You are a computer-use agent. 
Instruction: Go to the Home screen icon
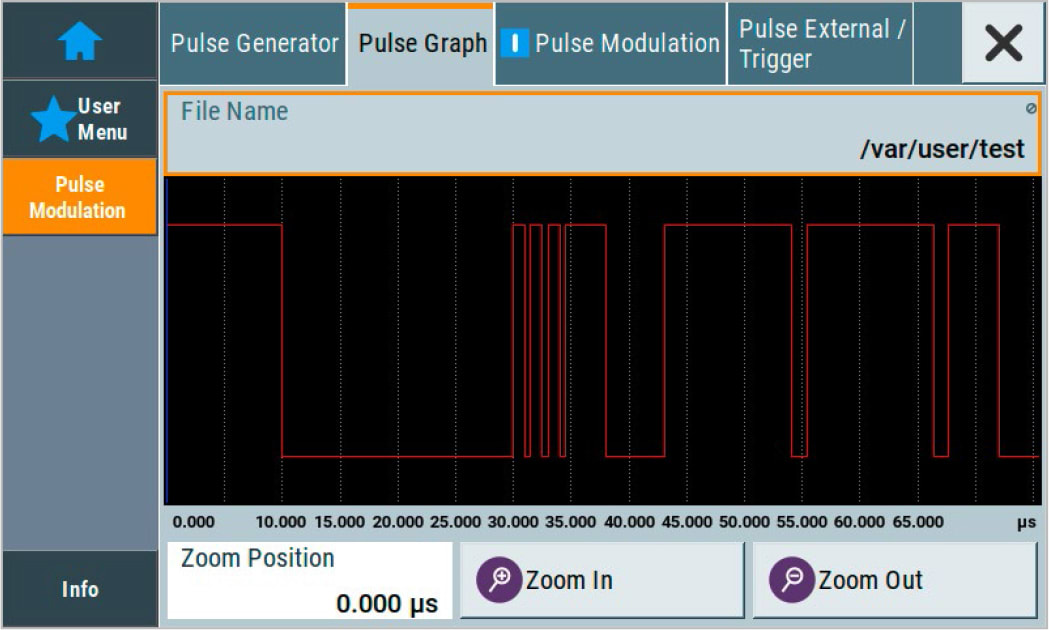[80, 41]
